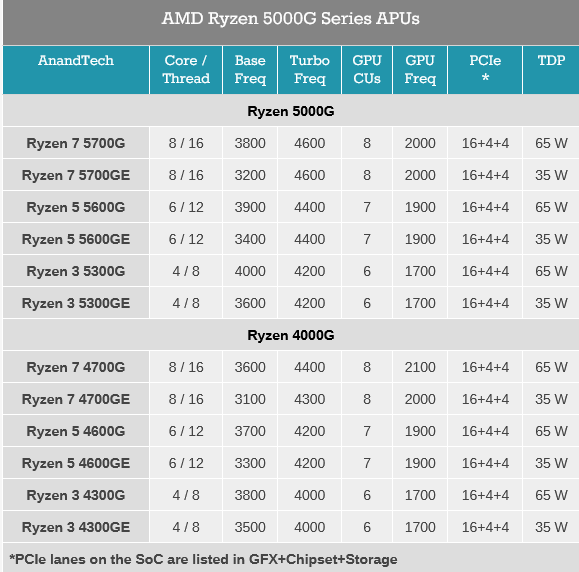Click base frequency 3900 for Ryzen 5 5600G
This screenshot has height=572, width=579.
pos(250,207)
